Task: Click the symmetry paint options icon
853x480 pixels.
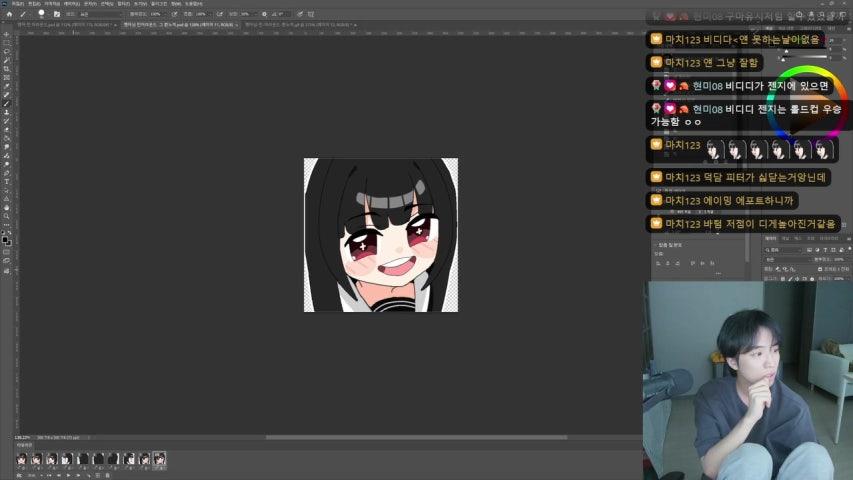Action: click(x=311, y=14)
